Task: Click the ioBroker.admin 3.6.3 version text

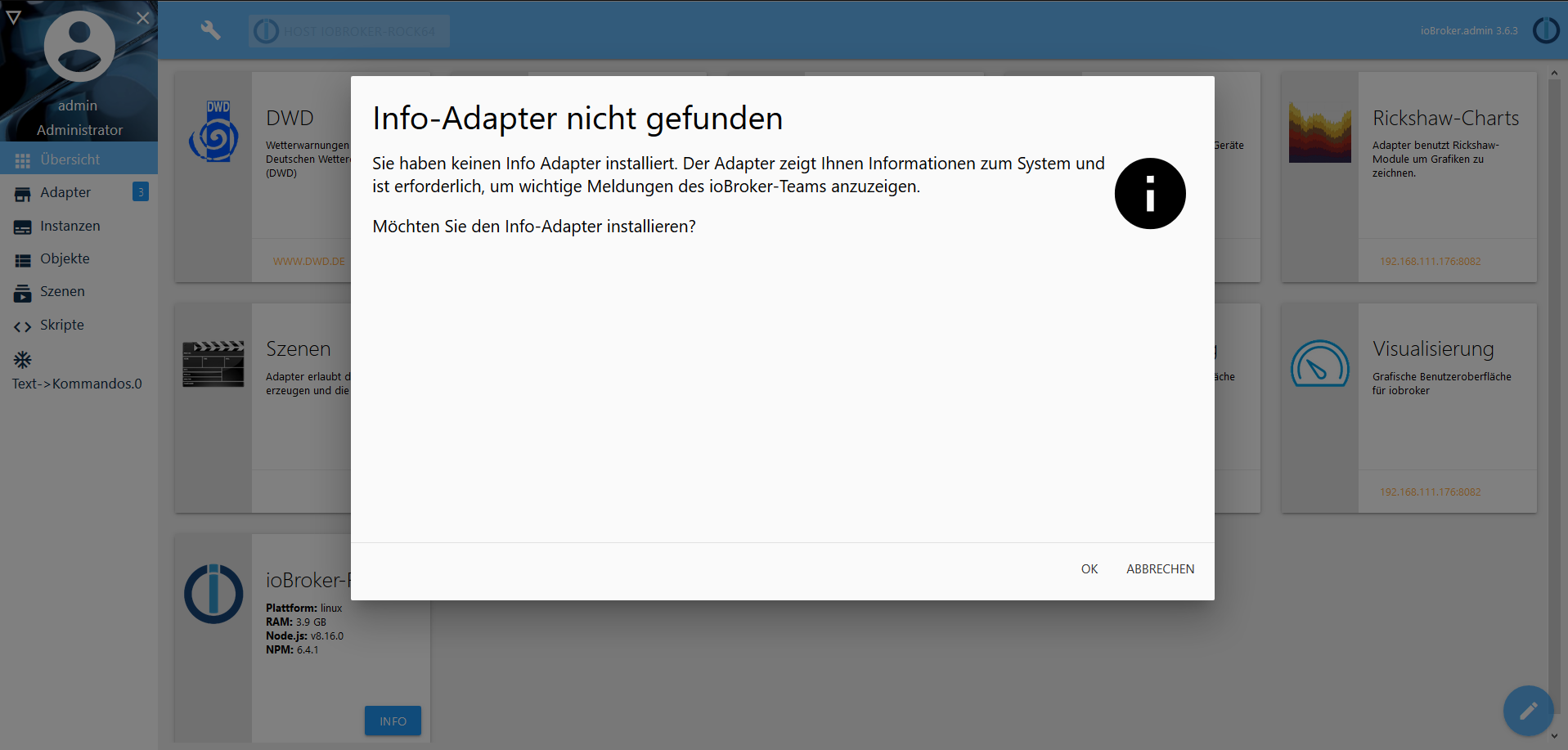Action: click(x=1468, y=31)
